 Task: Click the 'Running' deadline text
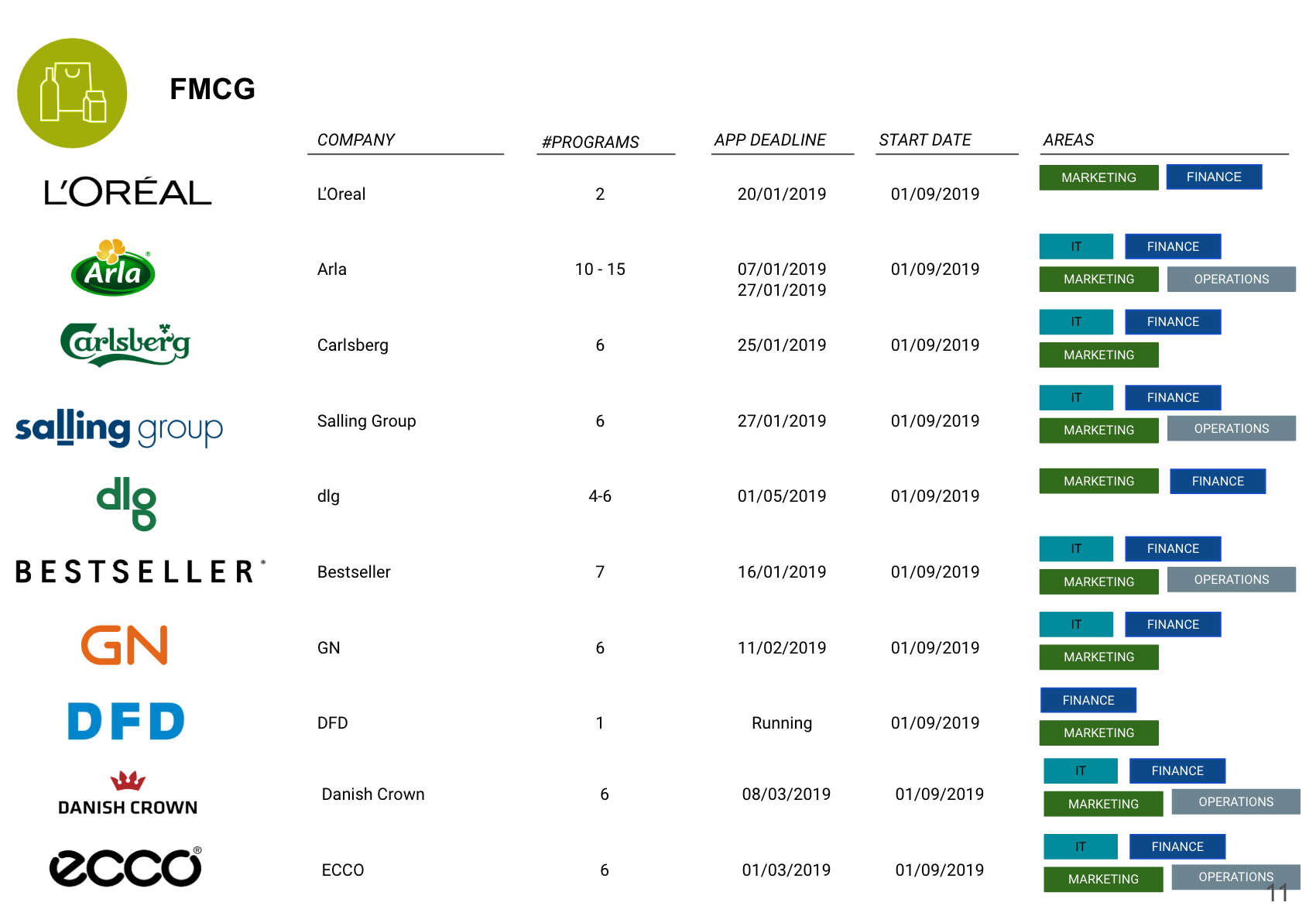click(x=782, y=723)
